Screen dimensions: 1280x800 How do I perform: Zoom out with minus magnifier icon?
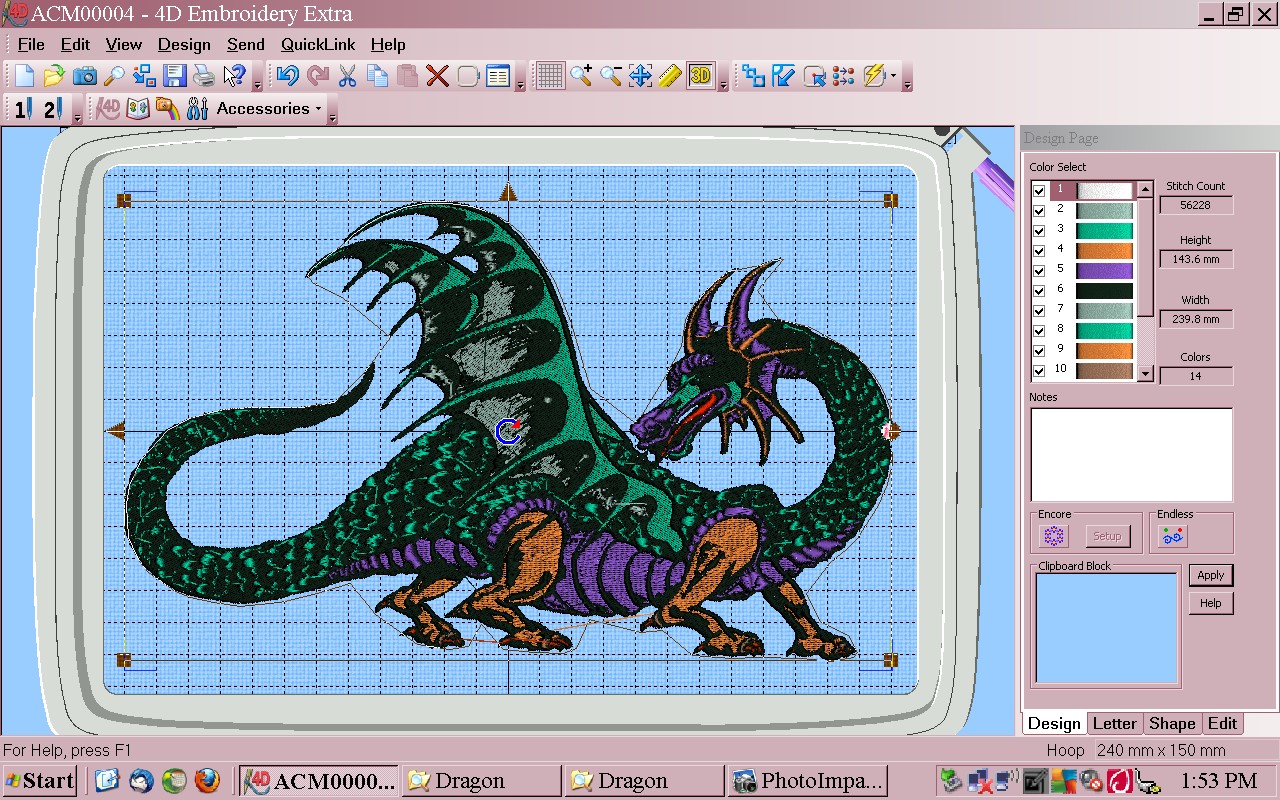[611, 76]
